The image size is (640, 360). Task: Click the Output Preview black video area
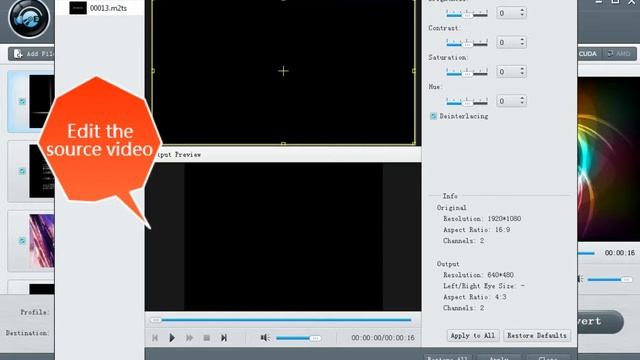coord(283,237)
